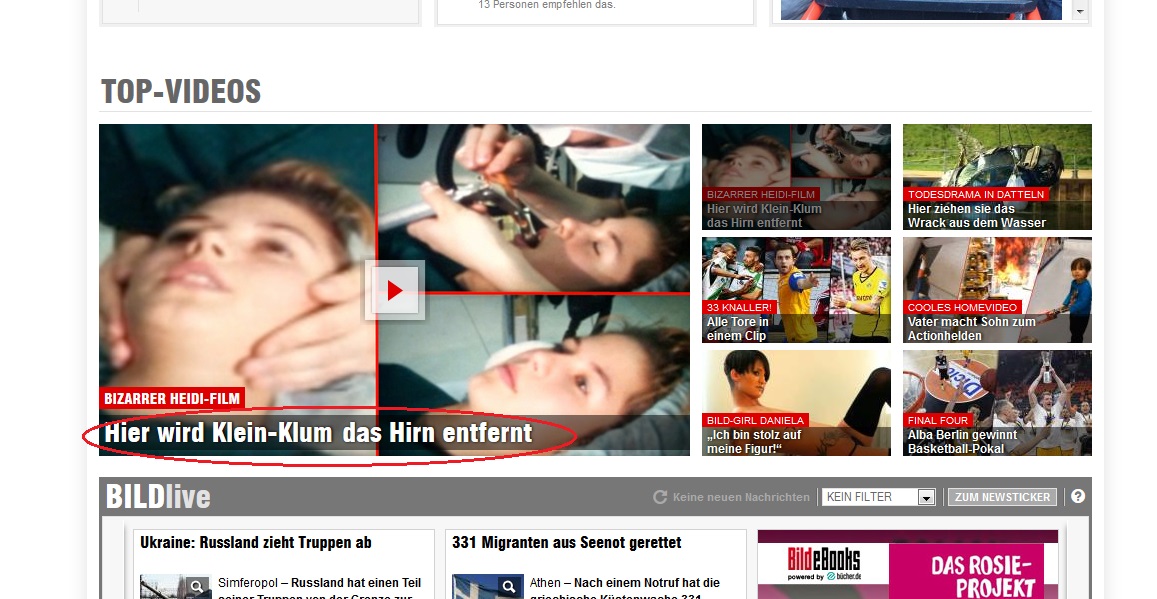
Task: Open the BILDlive help question mark
Action: click(x=1077, y=496)
